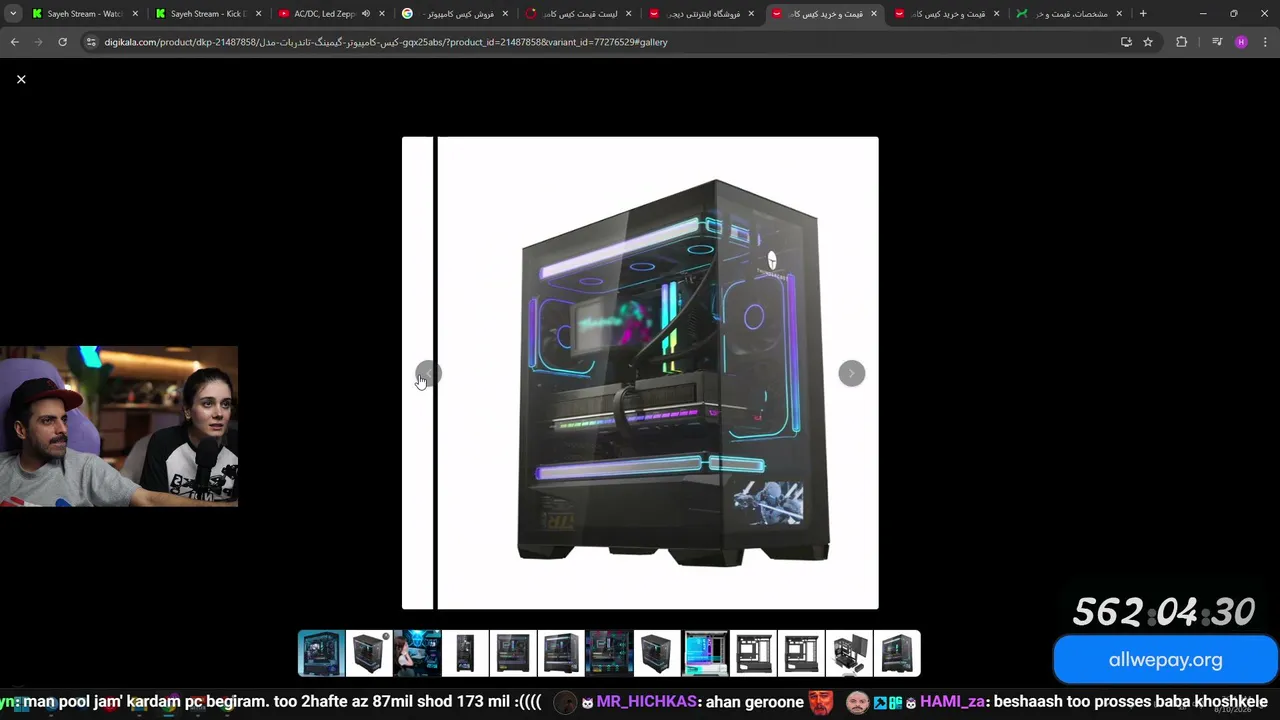The height and width of the screenshot is (720, 1280).
Task: Open the narrow front-view case thumbnail
Action: point(465,654)
